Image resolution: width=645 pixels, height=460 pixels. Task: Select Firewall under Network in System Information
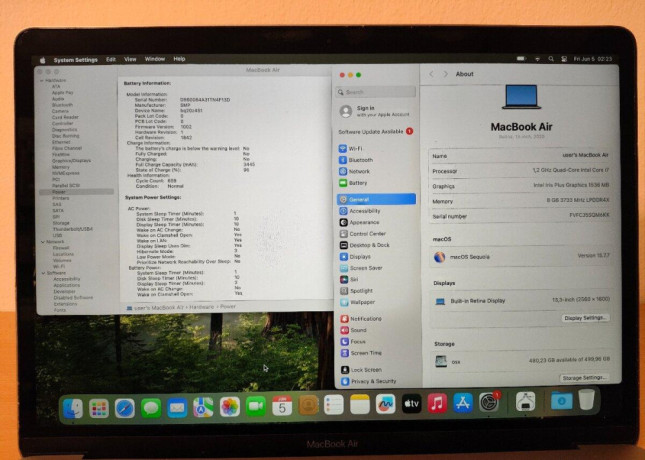point(61,248)
